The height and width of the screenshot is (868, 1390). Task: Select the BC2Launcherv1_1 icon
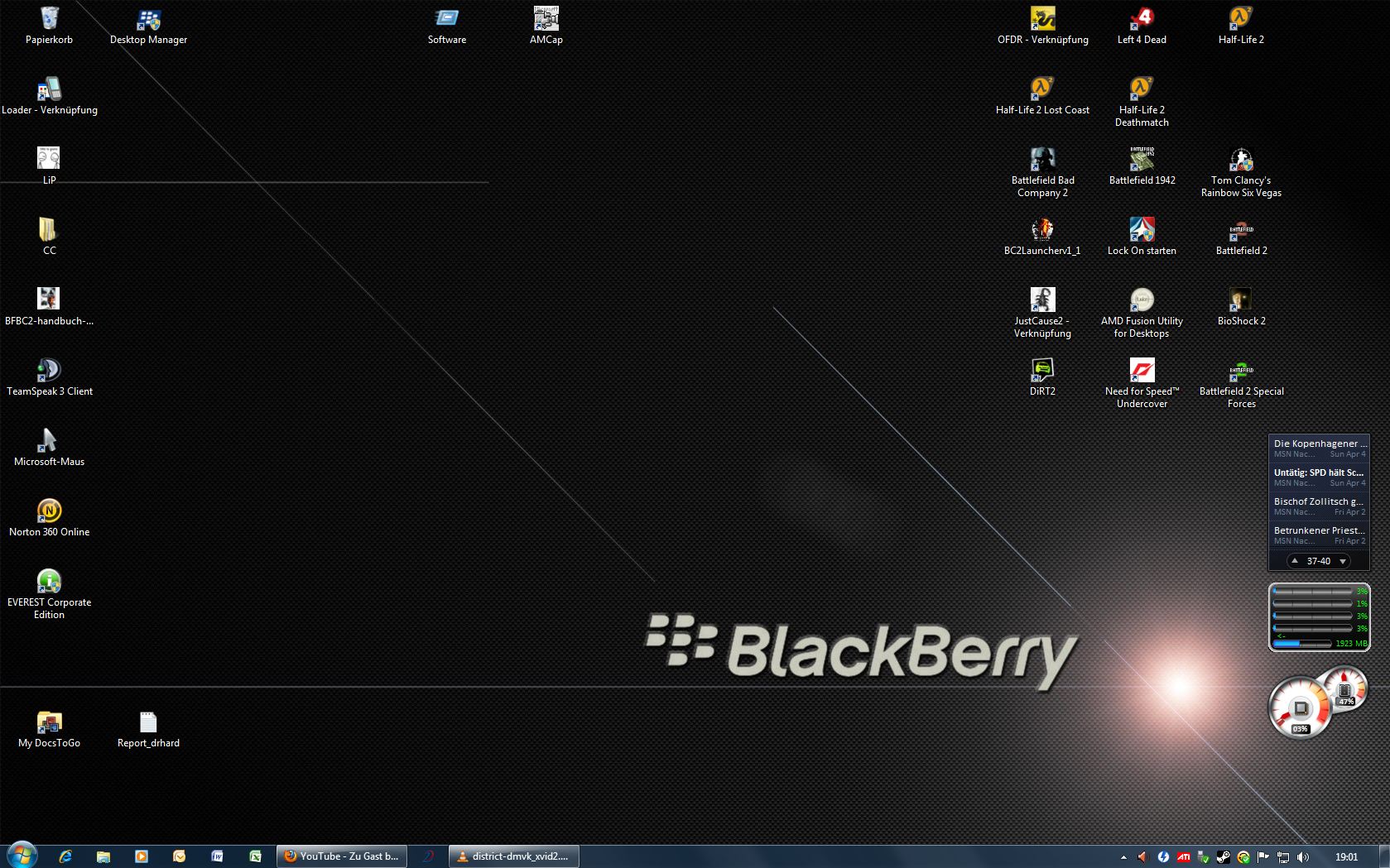(x=1042, y=237)
